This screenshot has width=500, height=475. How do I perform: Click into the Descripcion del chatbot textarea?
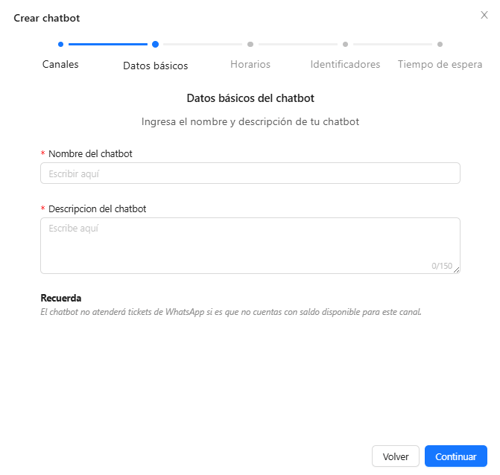(250, 246)
